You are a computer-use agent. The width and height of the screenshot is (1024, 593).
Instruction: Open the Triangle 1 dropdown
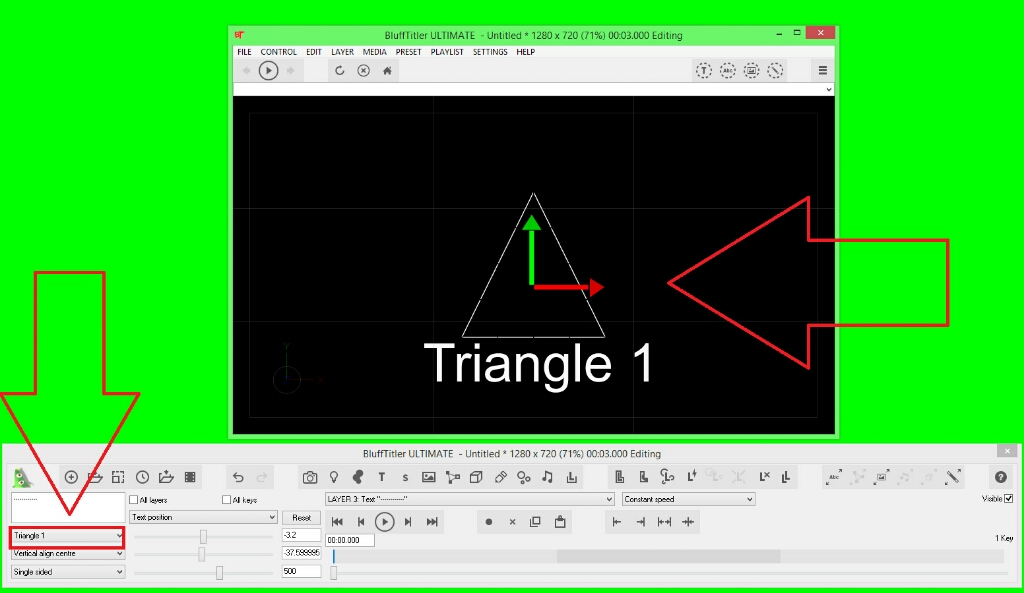tap(67, 536)
